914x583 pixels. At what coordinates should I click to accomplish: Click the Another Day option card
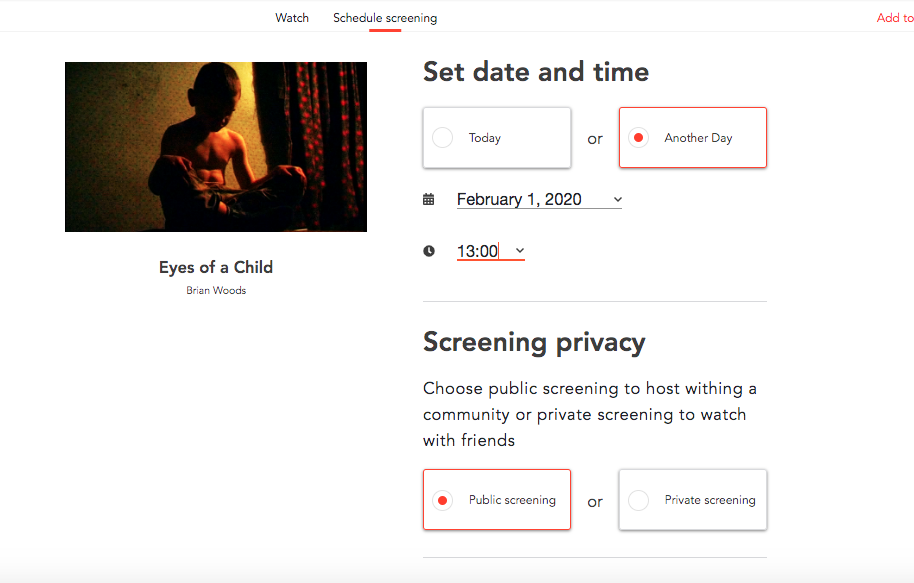pos(692,138)
